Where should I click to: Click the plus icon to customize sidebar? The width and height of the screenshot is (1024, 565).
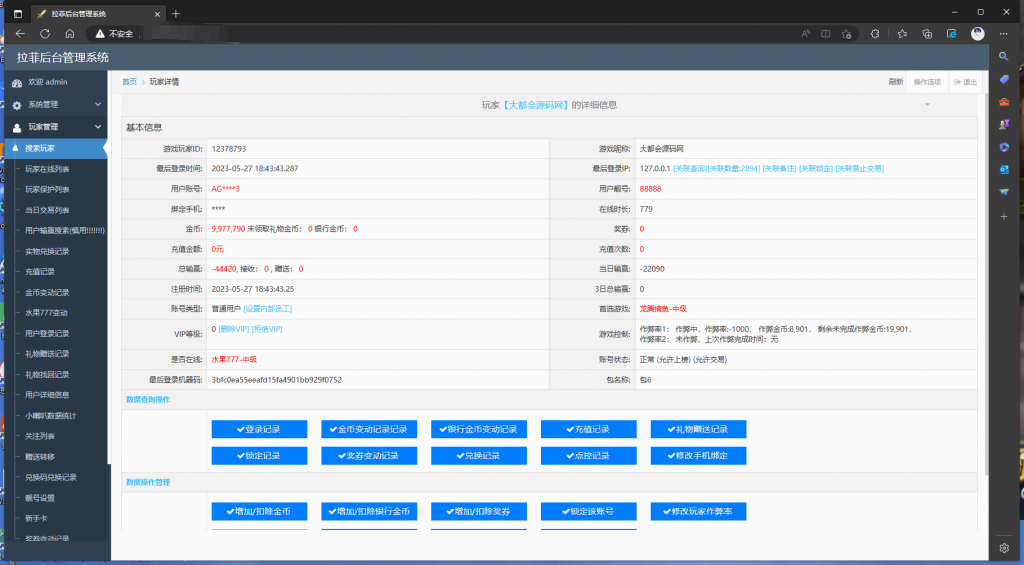1004,216
